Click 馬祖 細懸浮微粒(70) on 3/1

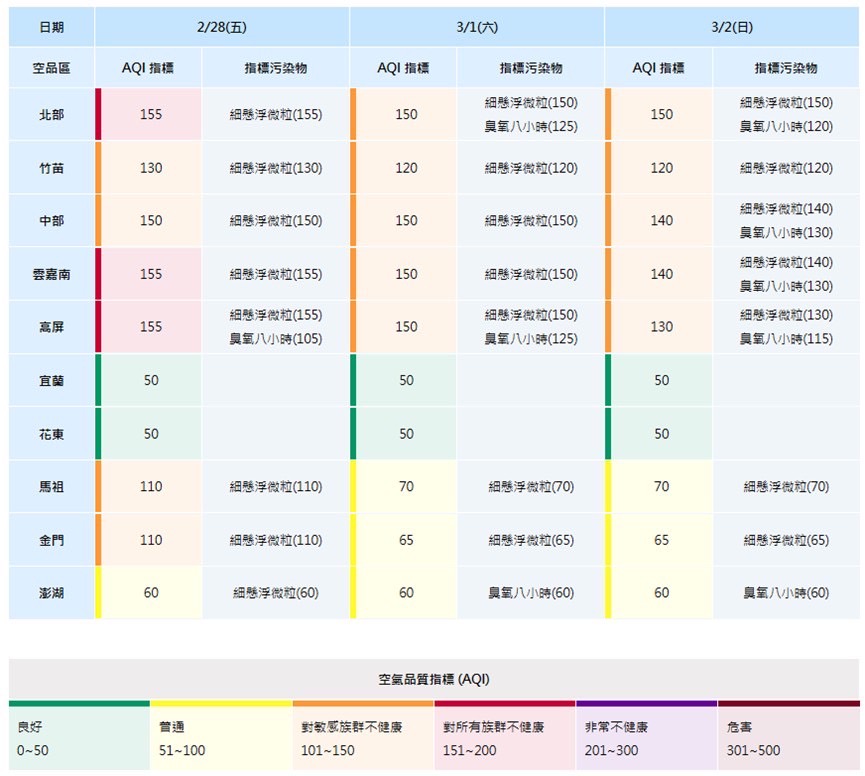pyautogui.click(x=531, y=486)
